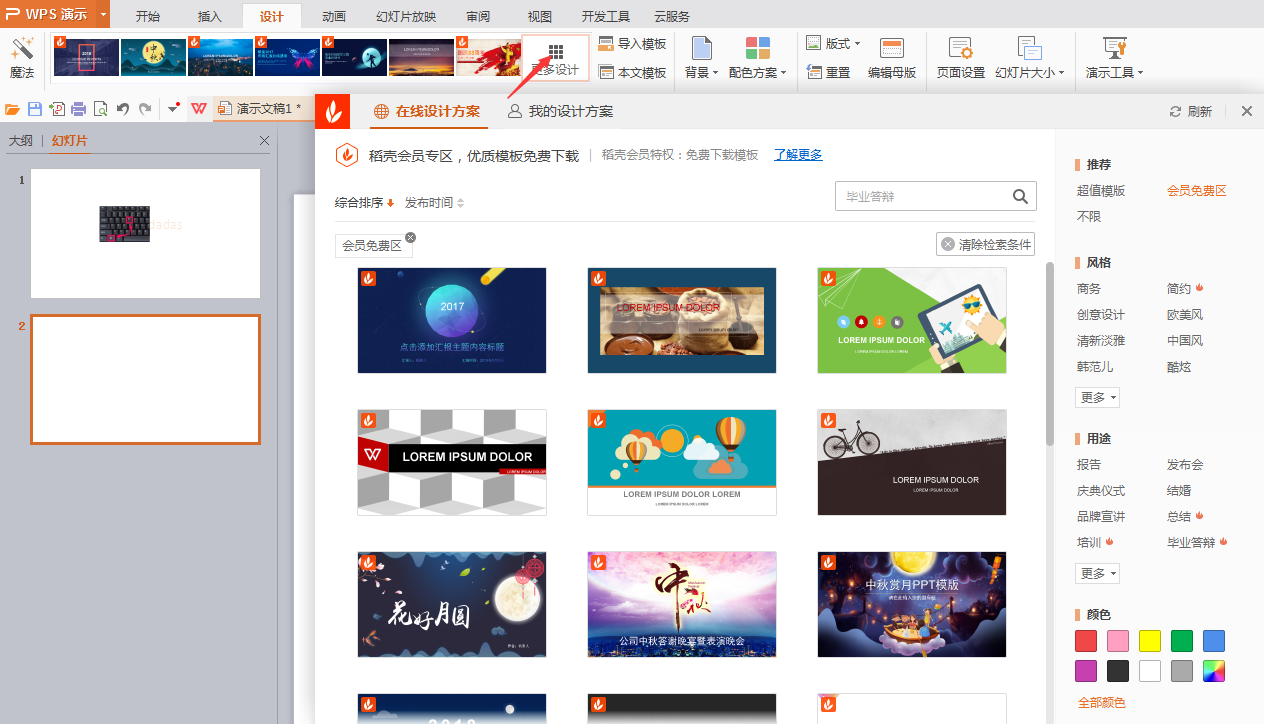Filter usage by 毕业答辩

pos(1191,542)
